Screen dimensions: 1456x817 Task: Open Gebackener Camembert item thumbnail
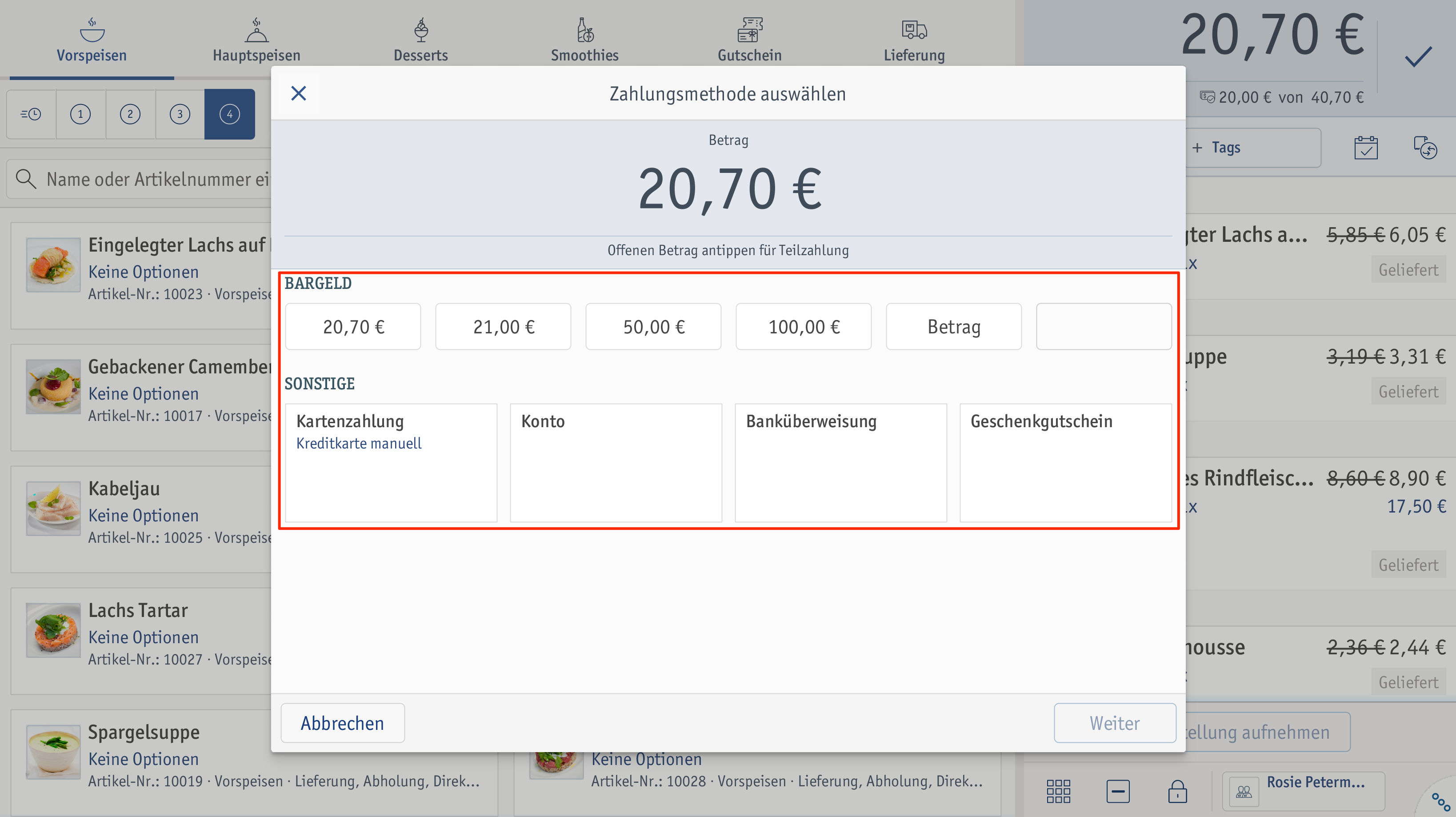point(53,387)
